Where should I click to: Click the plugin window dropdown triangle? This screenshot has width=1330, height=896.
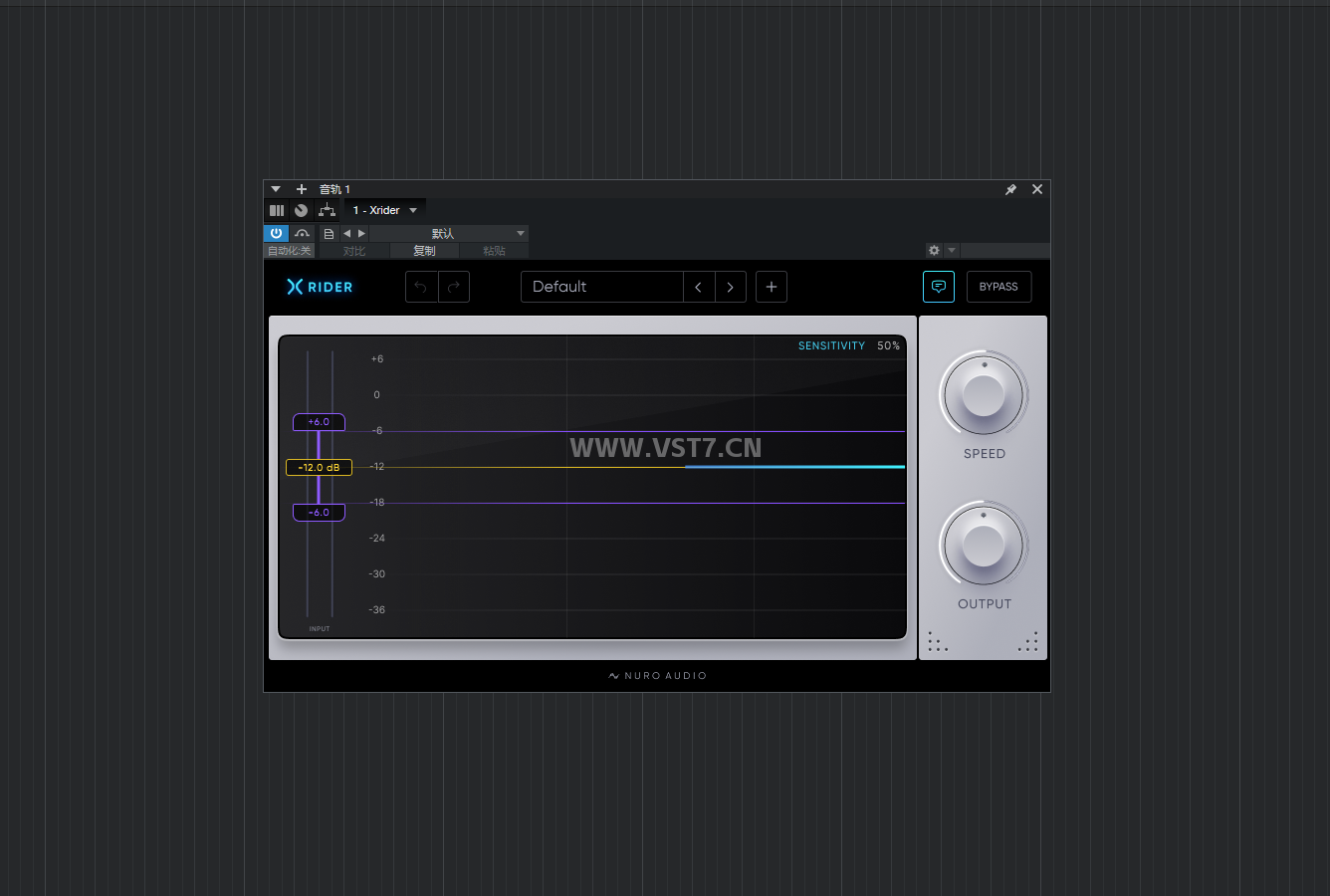pos(276,189)
